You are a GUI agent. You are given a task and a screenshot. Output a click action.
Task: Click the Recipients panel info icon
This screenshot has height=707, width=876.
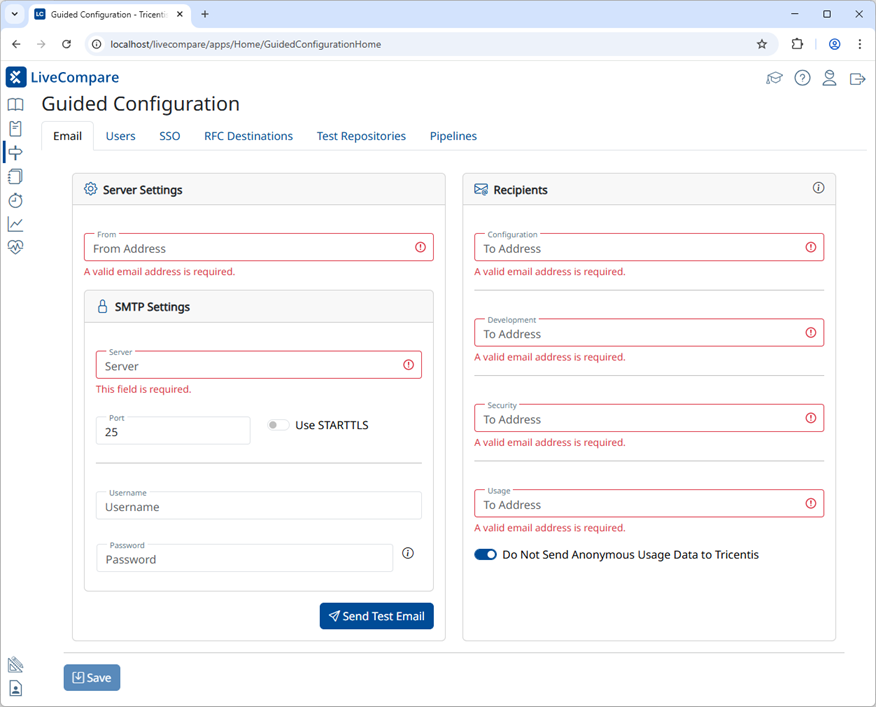[x=818, y=188]
